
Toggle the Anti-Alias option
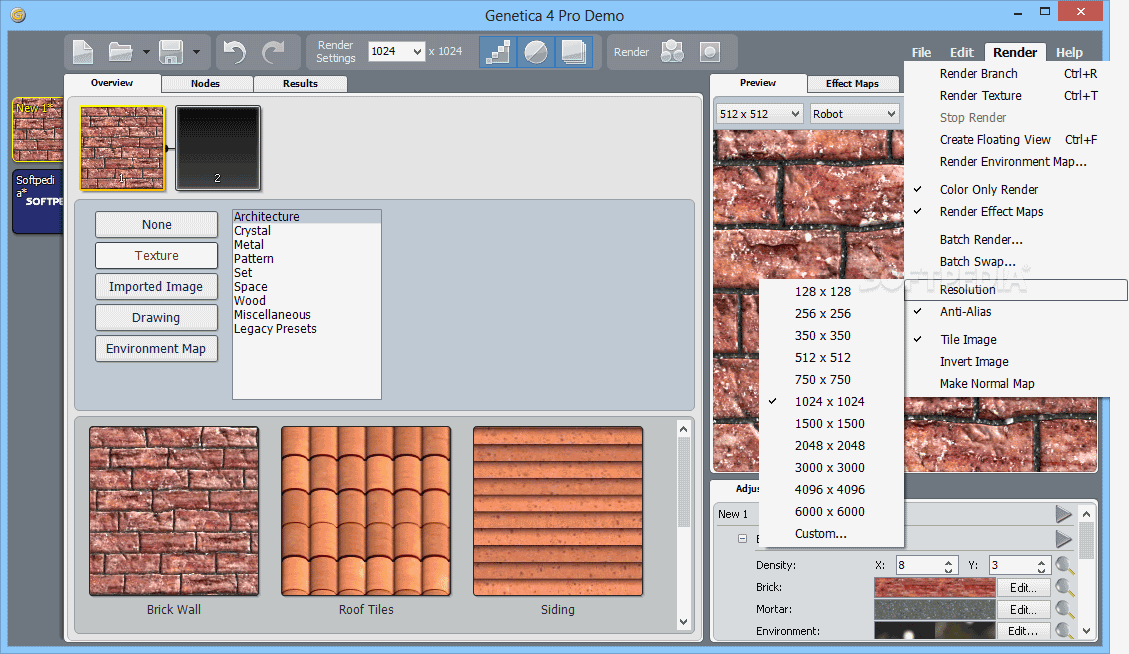coord(965,312)
